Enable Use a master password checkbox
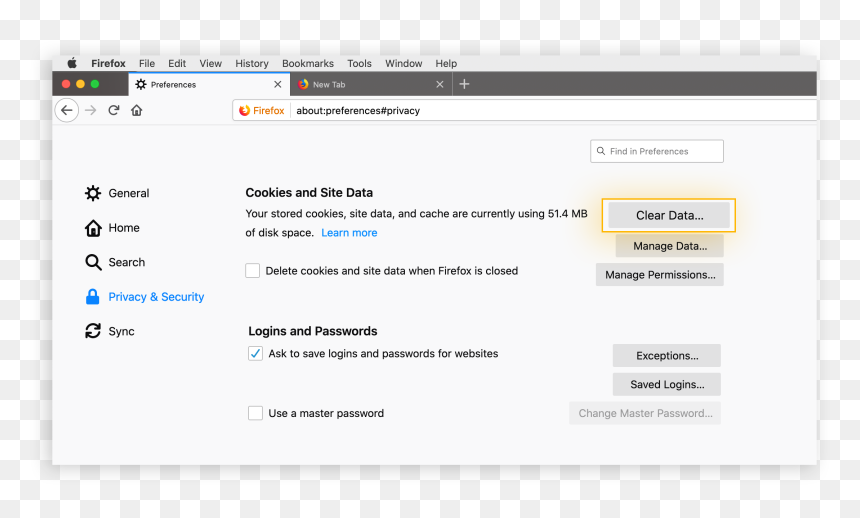Viewport: 860px width, 518px height. coord(255,413)
